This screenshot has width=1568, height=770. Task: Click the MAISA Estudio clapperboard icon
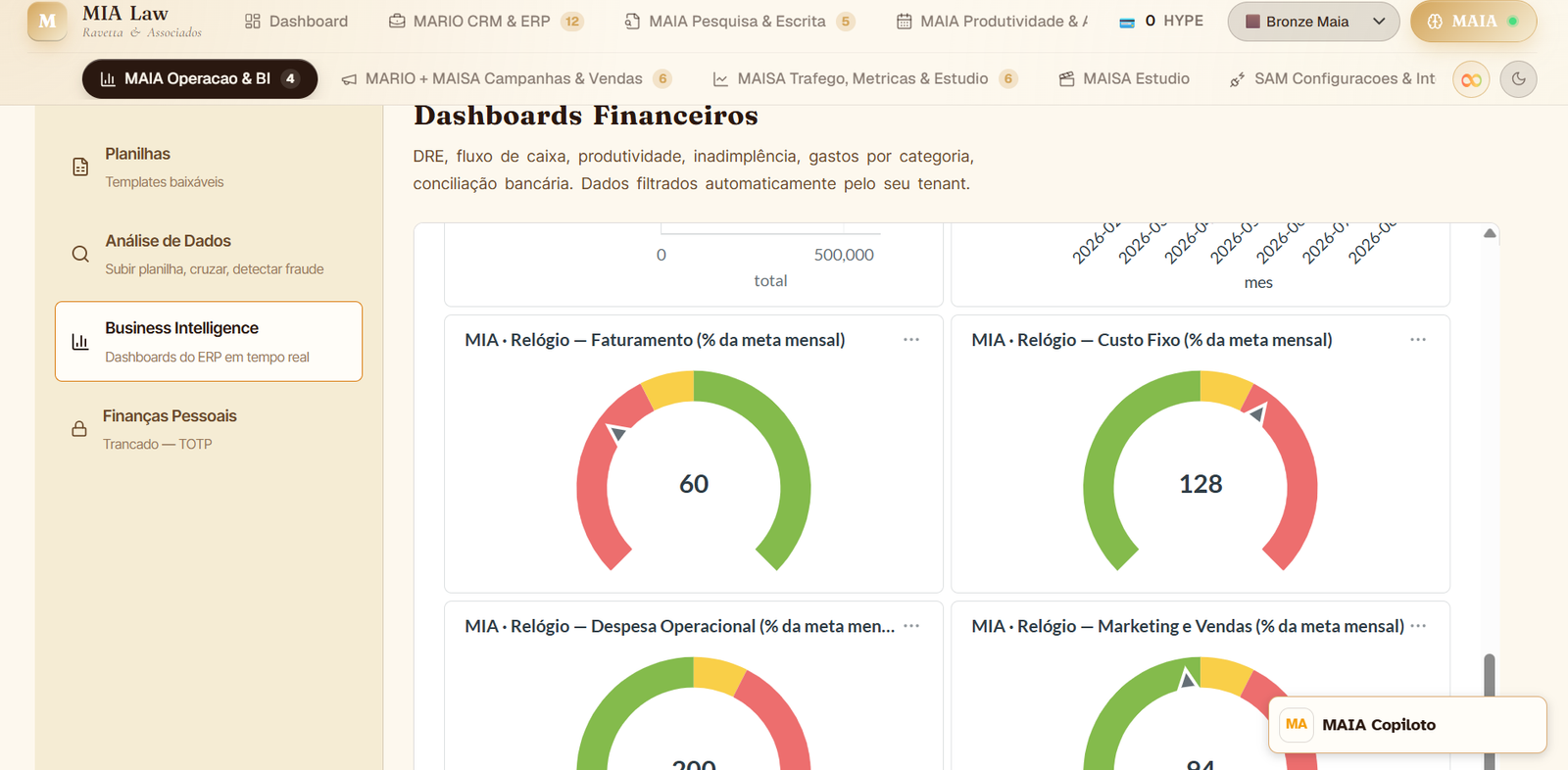(x=1067, y=79)
